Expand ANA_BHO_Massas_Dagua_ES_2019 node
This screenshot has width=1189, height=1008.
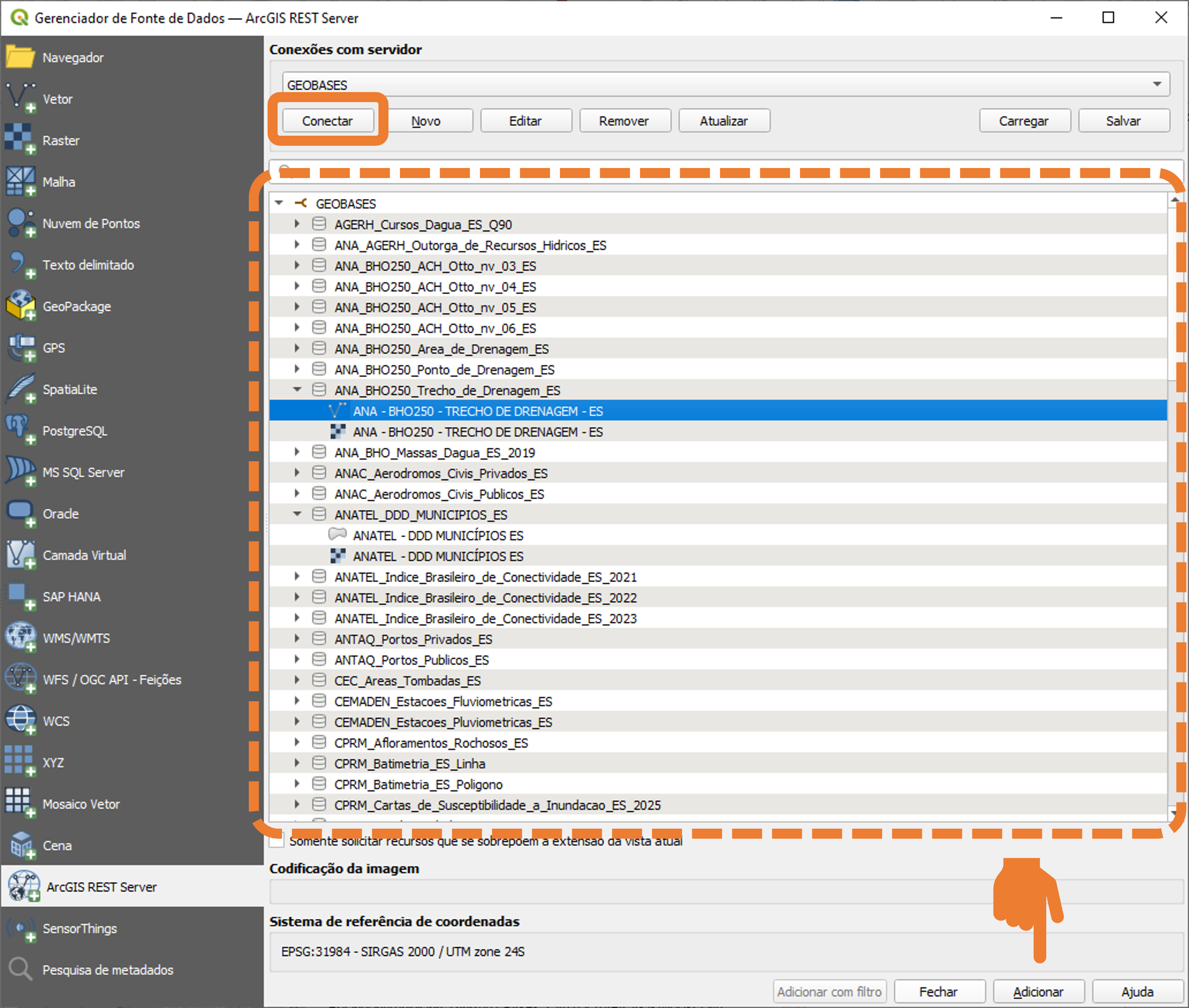[297, 452]
